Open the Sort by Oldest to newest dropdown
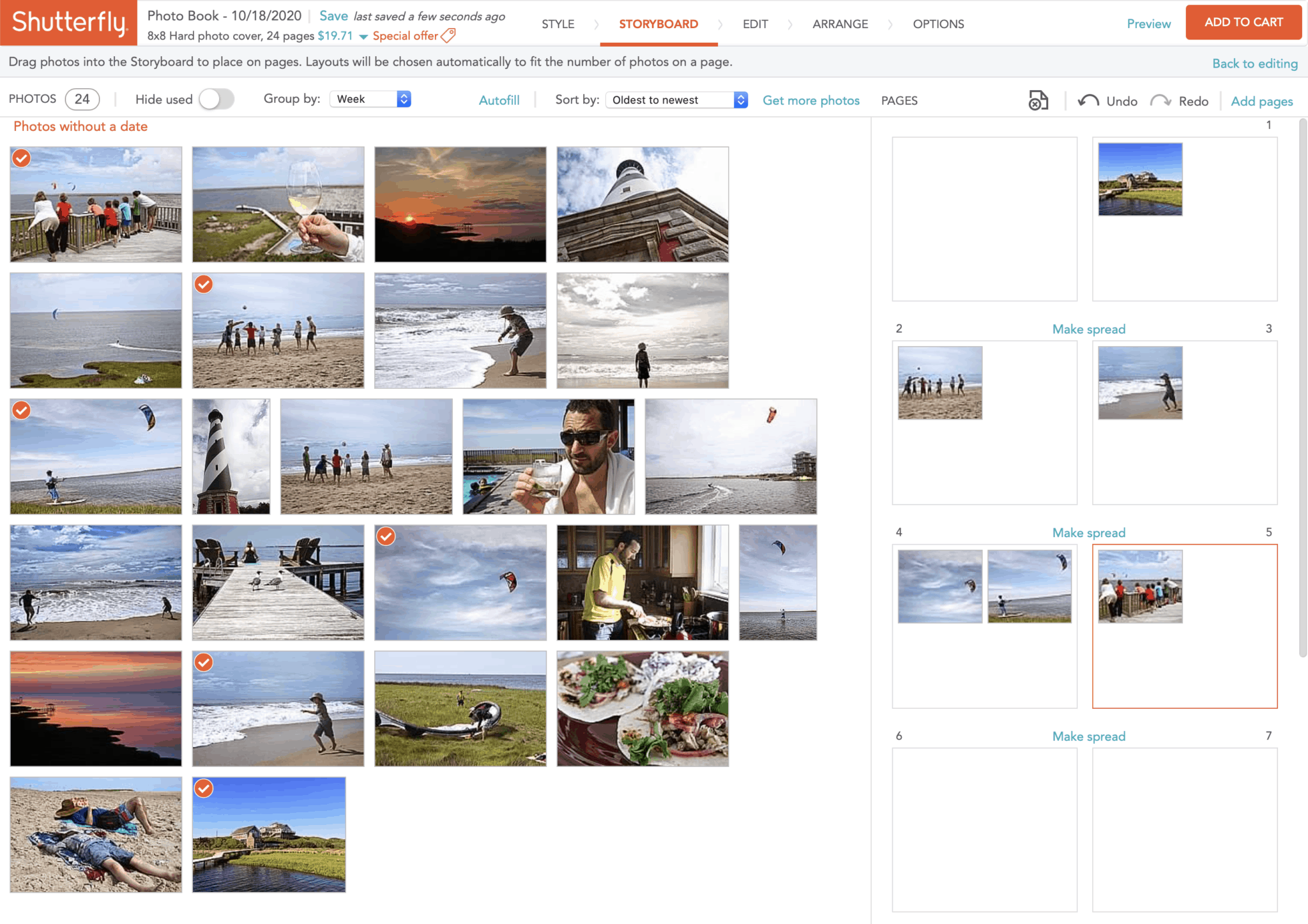Screen dimensions: 1308x924 pyautogui.click(x=675, y=100)
